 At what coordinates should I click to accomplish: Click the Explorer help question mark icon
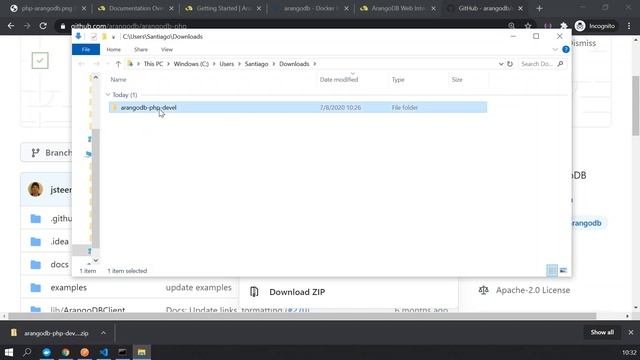(x=566, y=49)
